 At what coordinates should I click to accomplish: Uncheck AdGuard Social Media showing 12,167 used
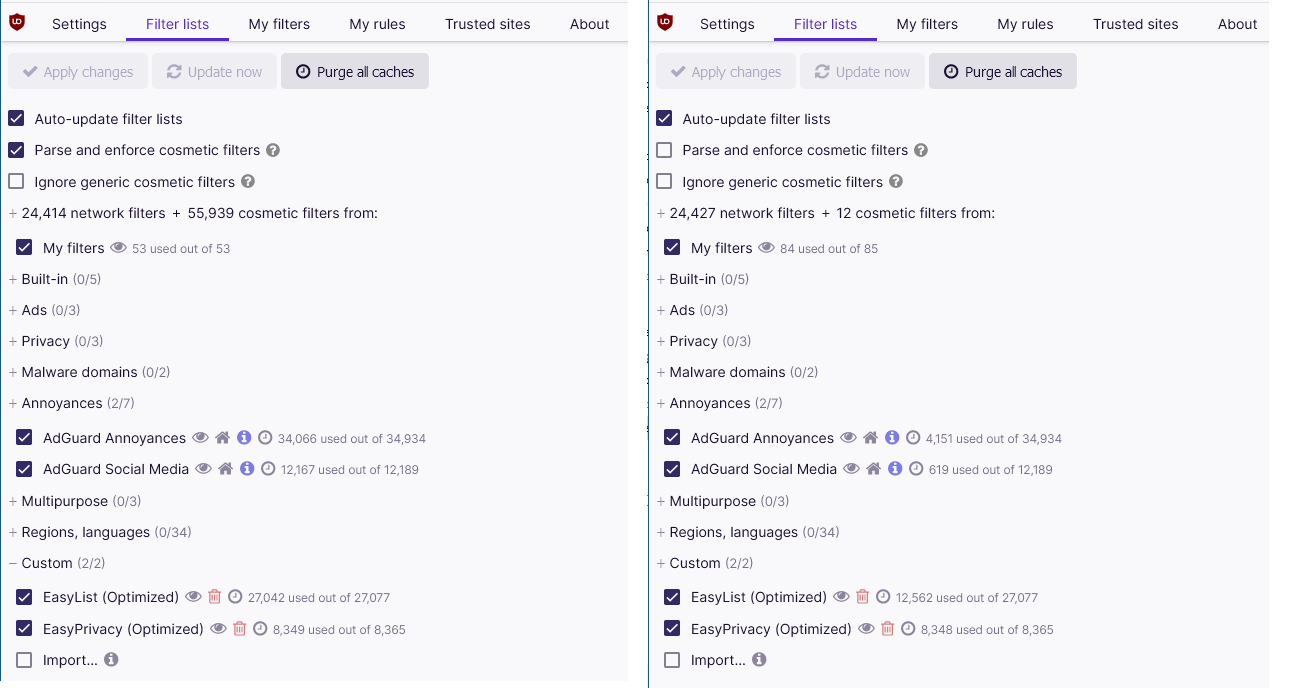pos(24,469)
